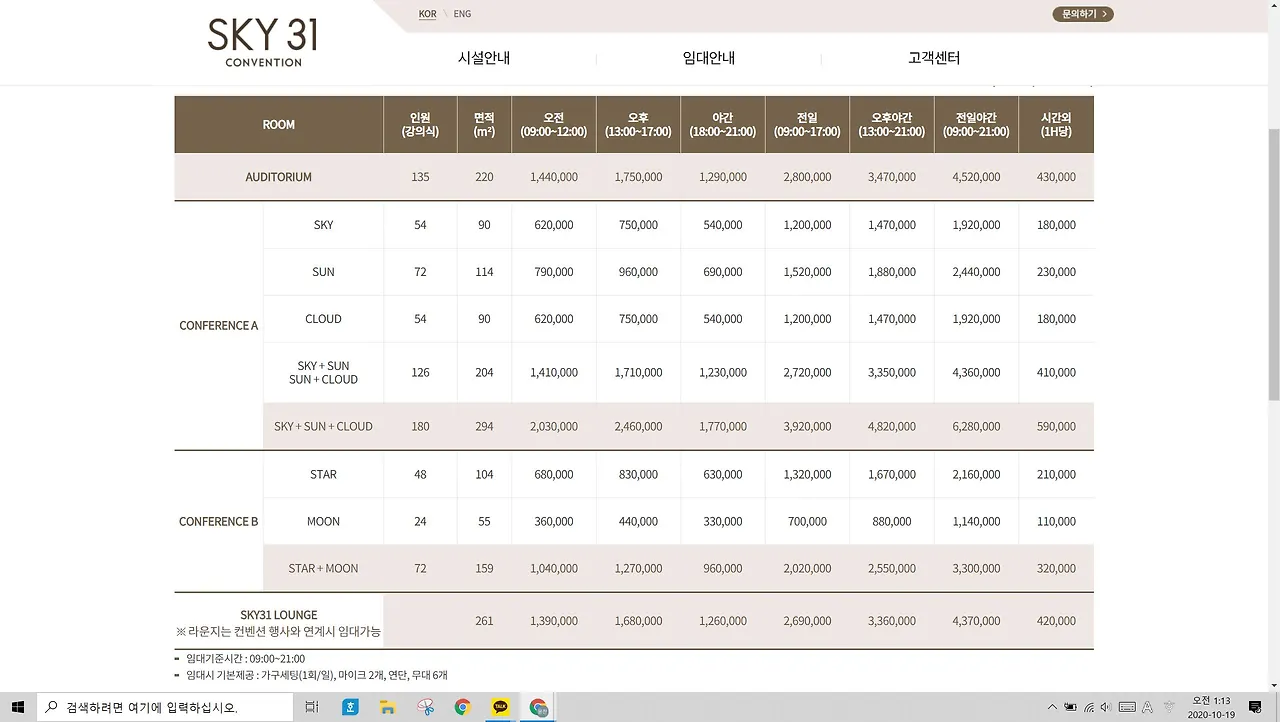The image size is (1280, 722).
Task: Open the first Chrome taskbar icon
Action: [x=463, y=707]
